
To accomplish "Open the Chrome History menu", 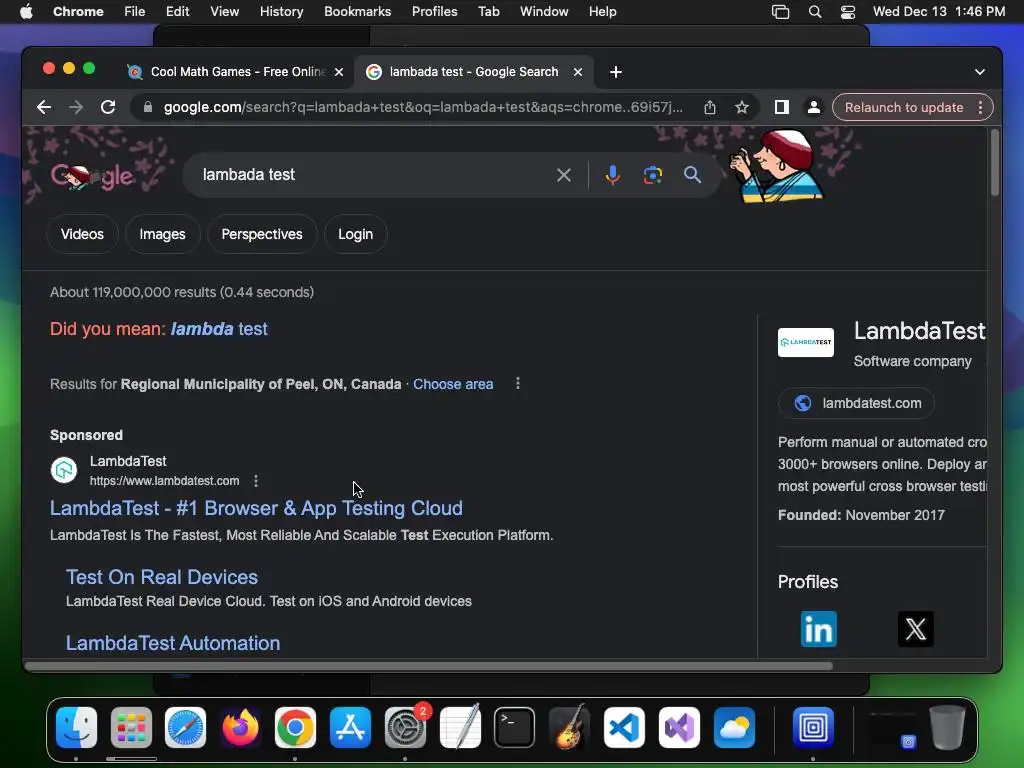I will coord(281,12).
